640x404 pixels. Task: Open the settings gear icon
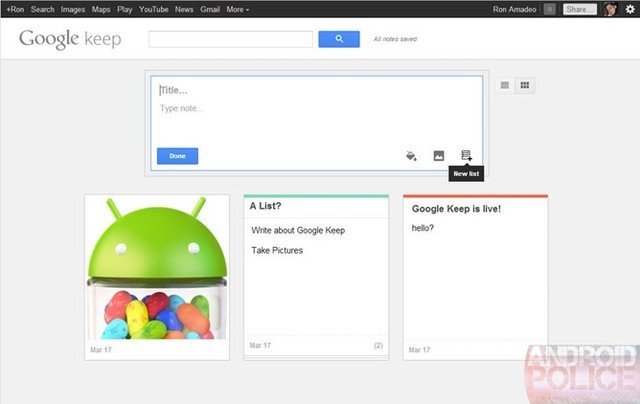[x=630, y=9]
